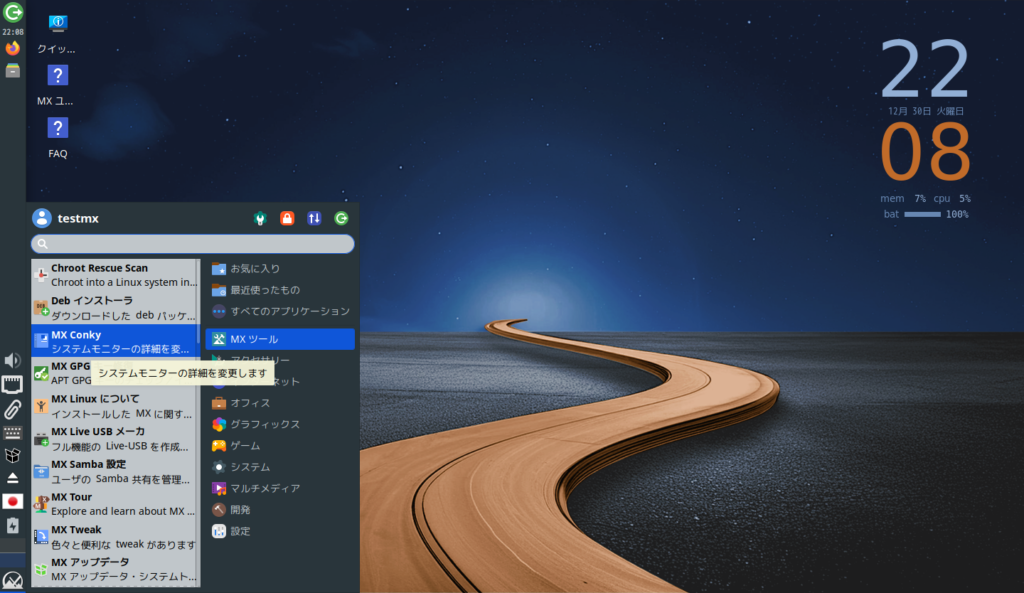Click the testmx user avatar

coord(41,218)
